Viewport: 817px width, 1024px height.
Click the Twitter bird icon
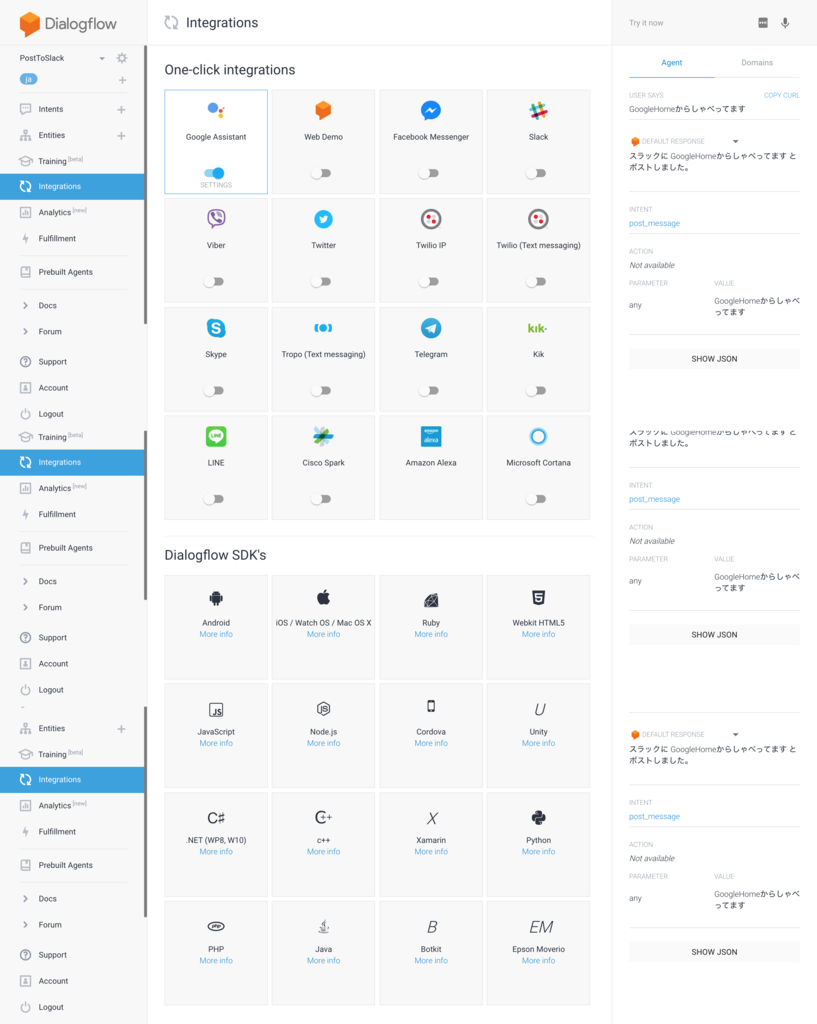point(323,219)
